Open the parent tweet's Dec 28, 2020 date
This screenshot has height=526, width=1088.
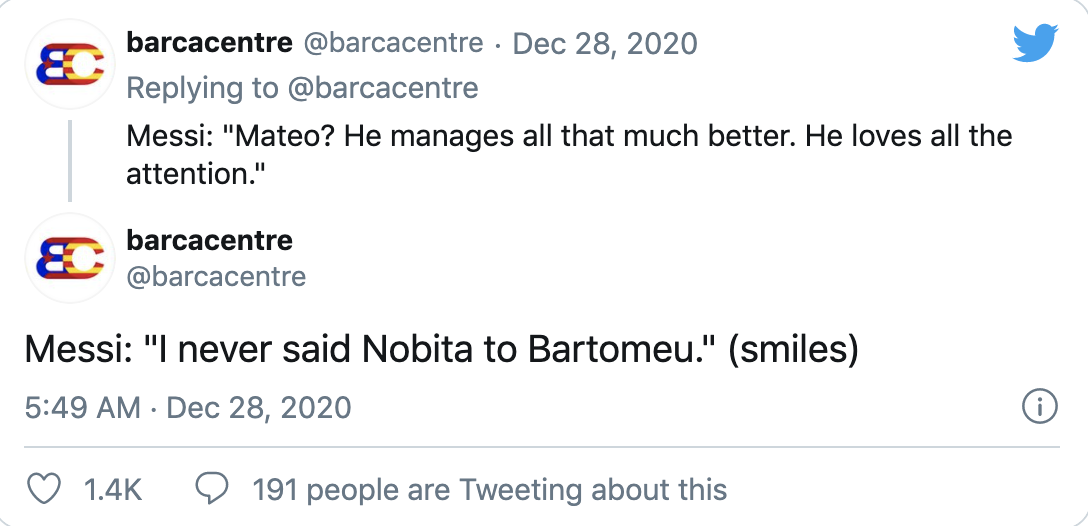605,44
